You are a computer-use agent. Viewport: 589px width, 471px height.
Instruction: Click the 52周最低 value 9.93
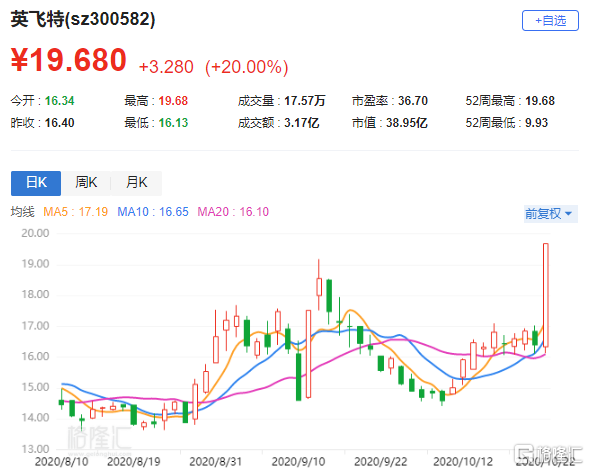(x=536, y=123)
